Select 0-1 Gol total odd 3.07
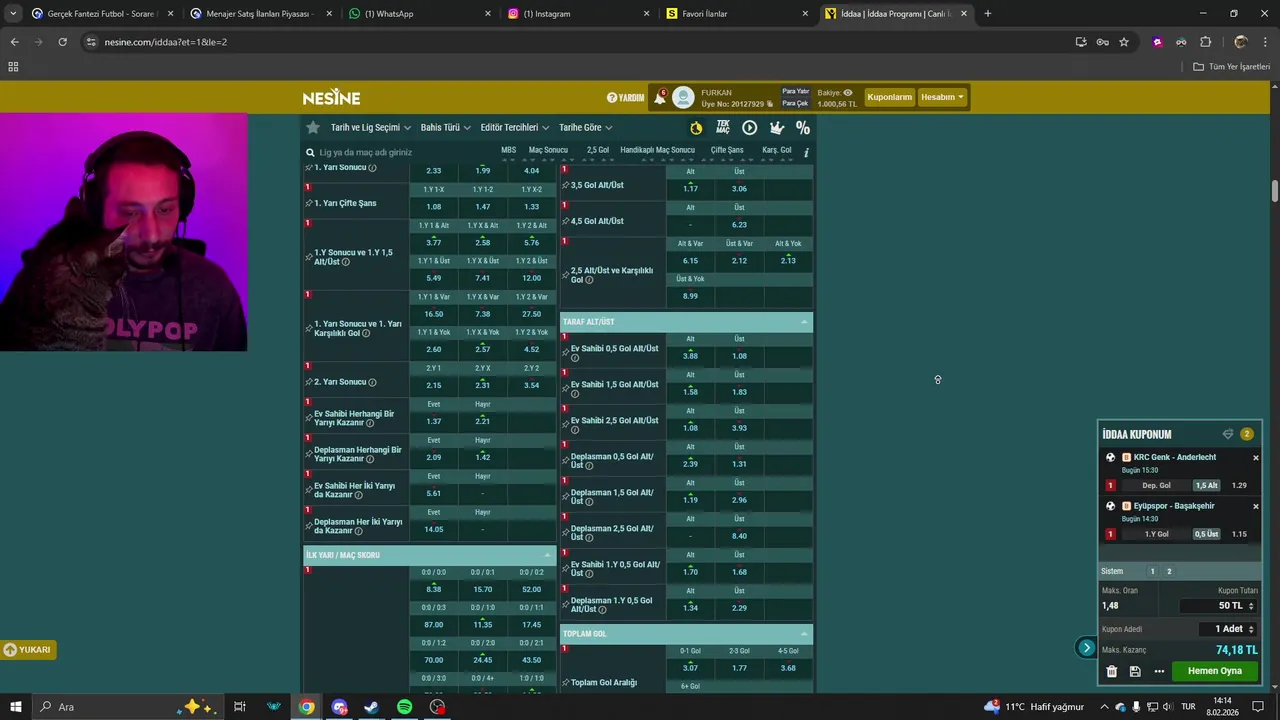1280x720 pixels. tap(690, 668)
